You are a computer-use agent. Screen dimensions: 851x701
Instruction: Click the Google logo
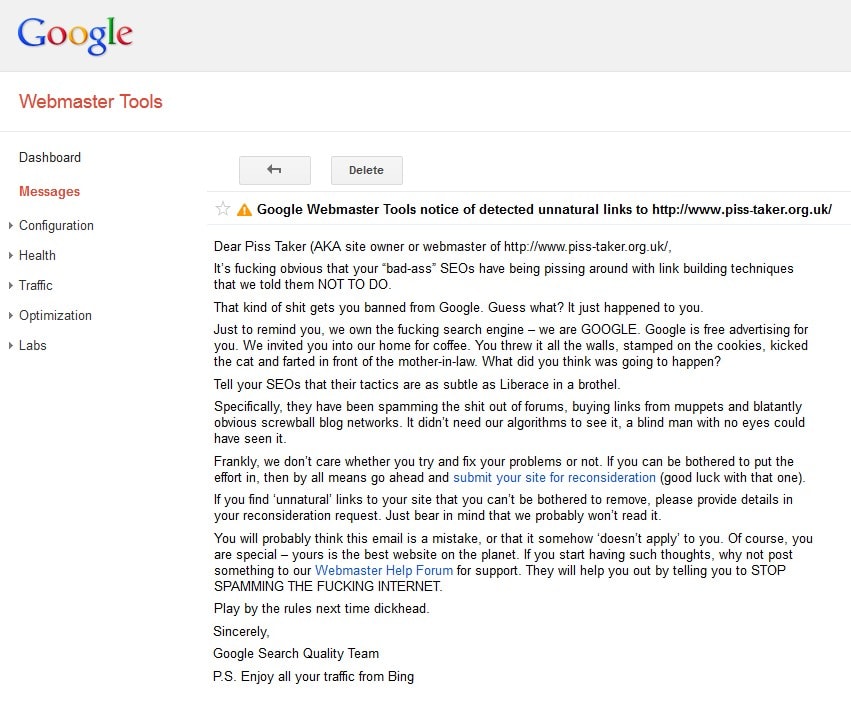(x=75, y=36)
